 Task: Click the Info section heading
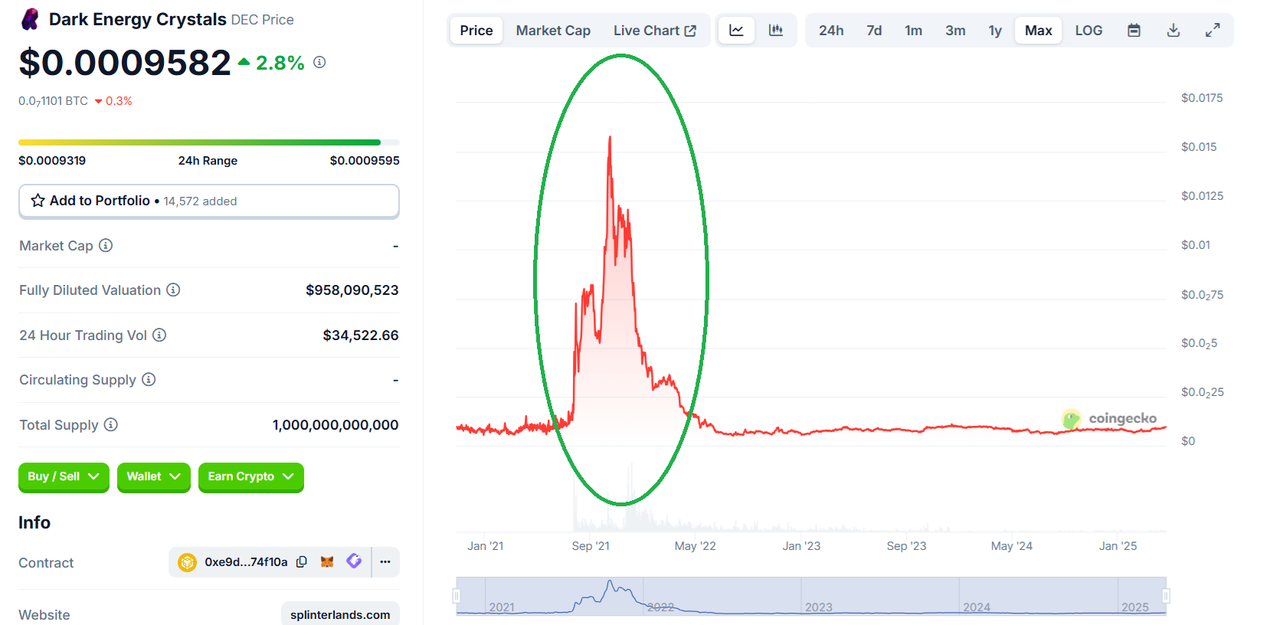pyautogui.click(x=34, y=522)
